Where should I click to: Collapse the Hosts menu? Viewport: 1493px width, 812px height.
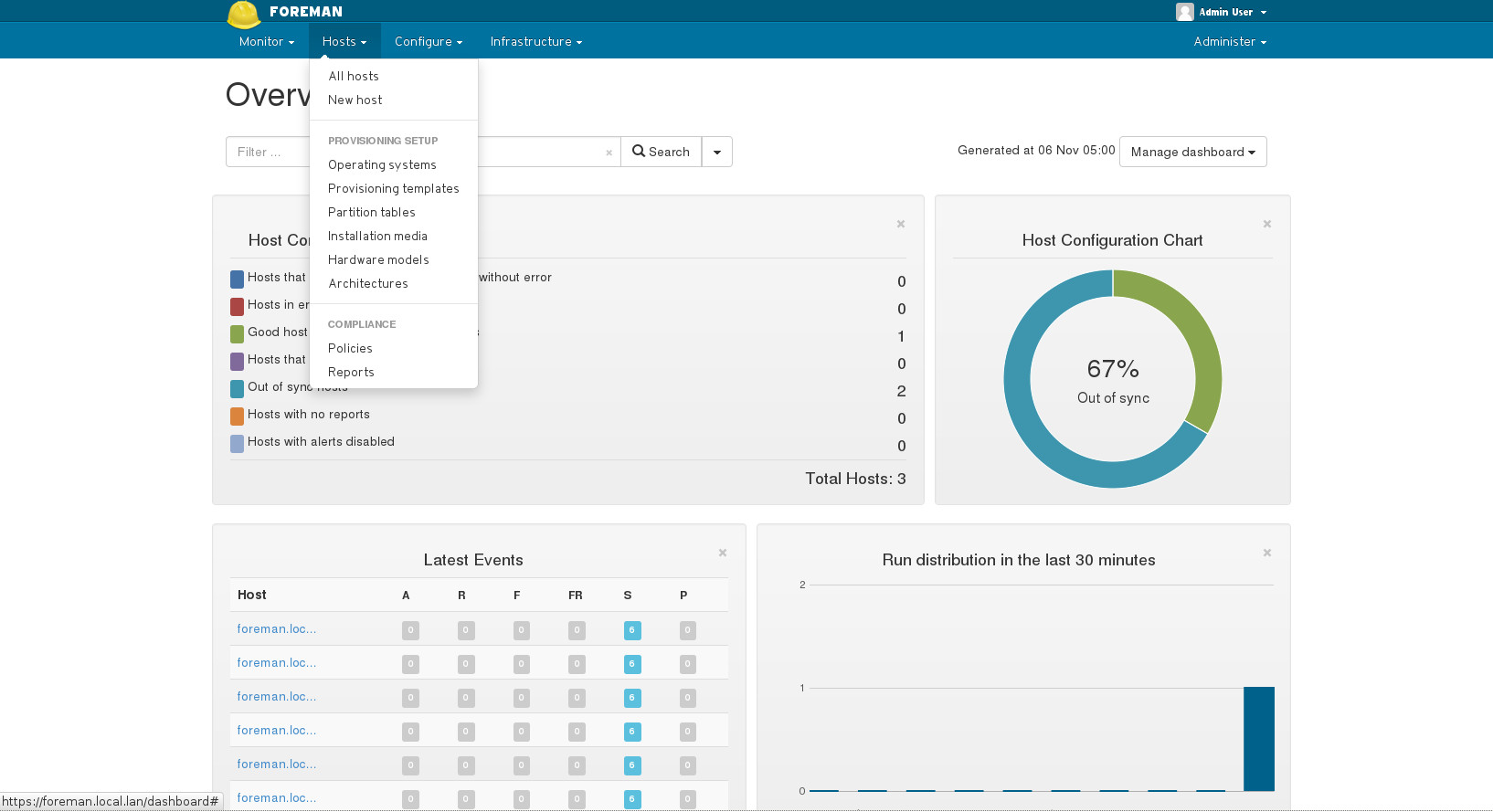click(x=344, y=41)
